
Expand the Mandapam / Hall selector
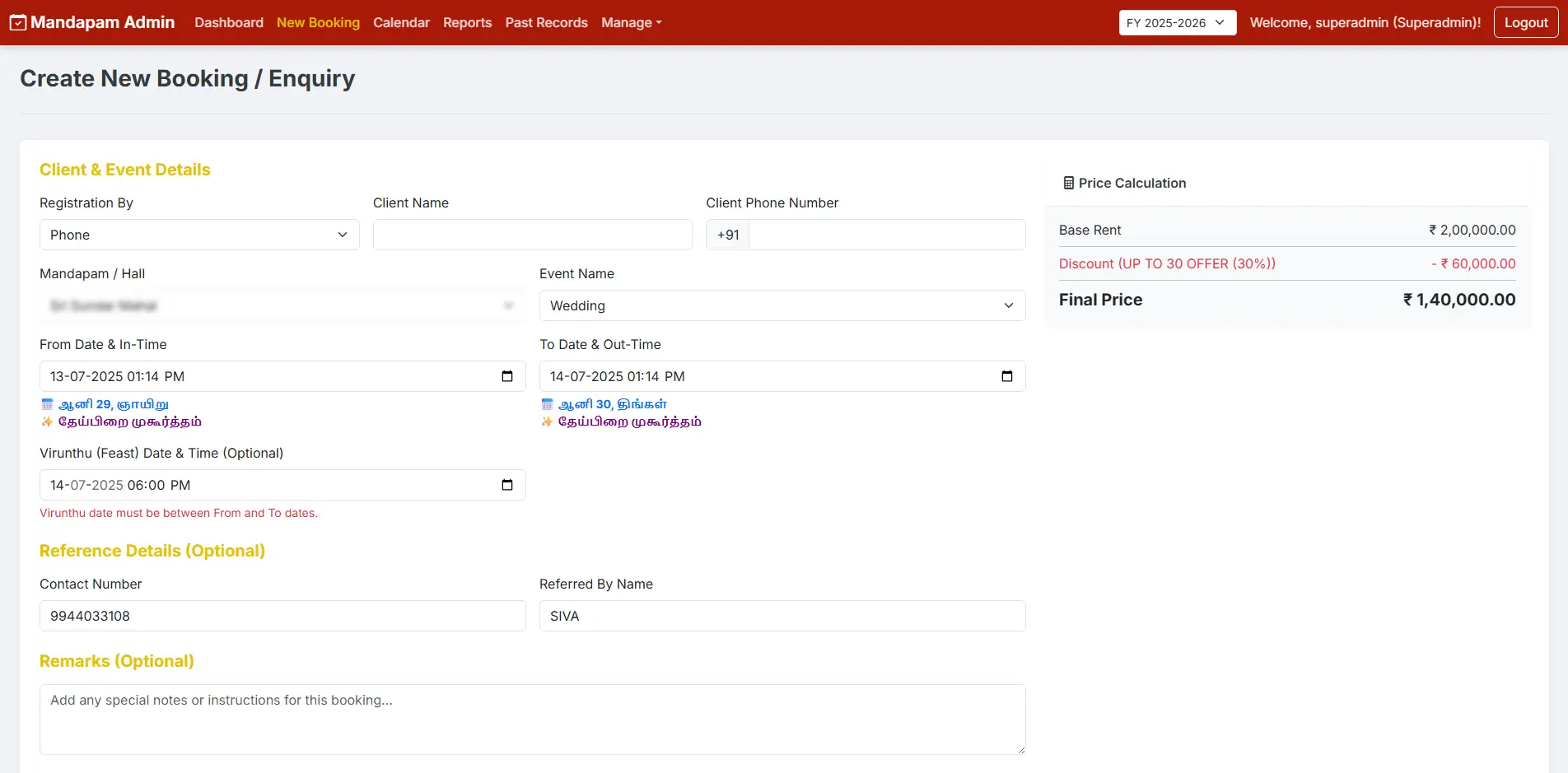click(282, 305)
